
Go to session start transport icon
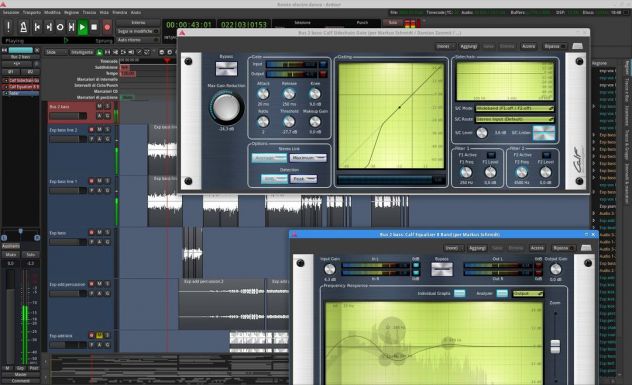pyautogui.click(x=37, y=27)
